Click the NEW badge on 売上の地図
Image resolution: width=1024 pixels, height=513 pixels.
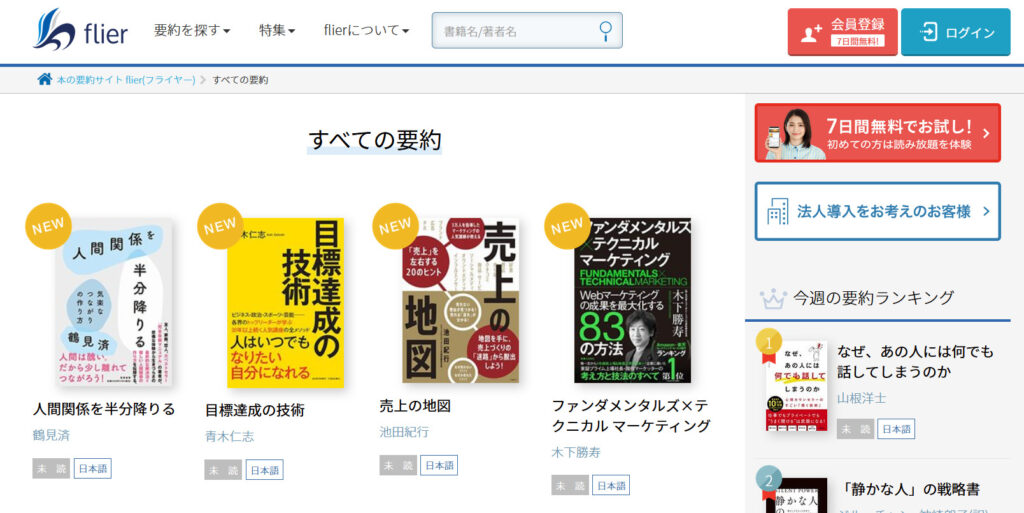[x=395, y=226]
